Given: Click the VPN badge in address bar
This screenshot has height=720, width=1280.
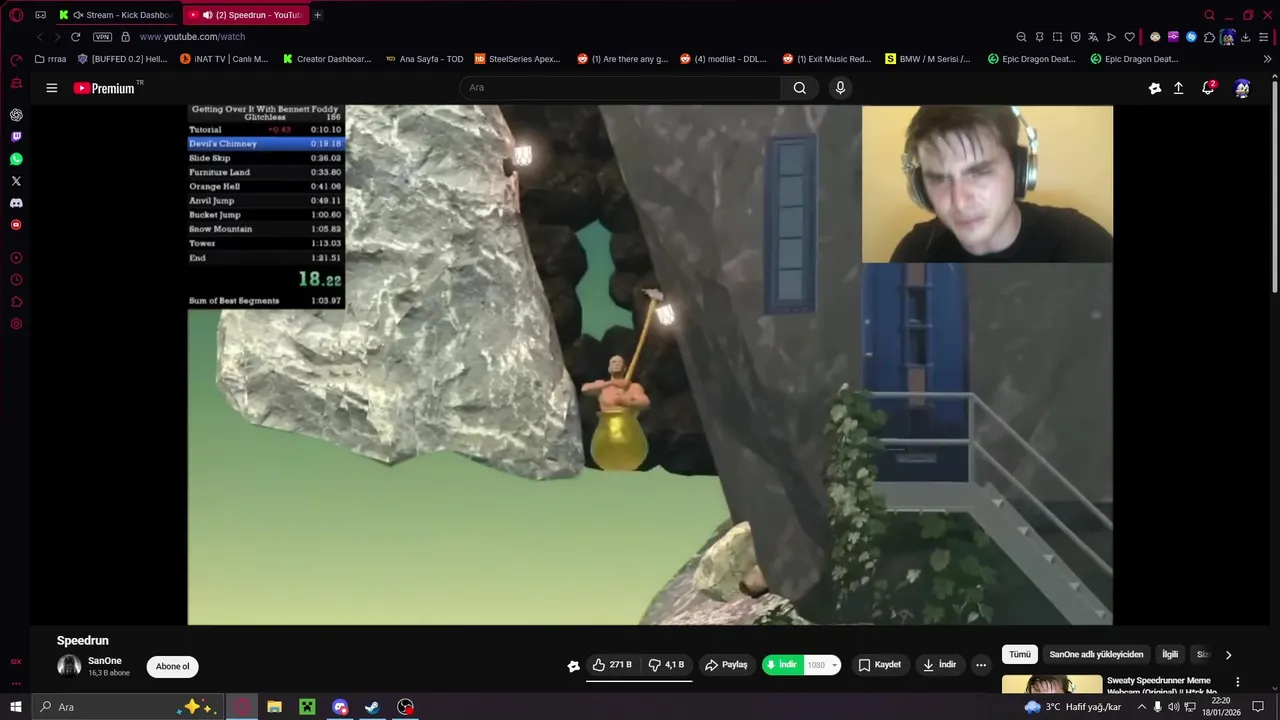Looking at the screenshot, I should pos(102,37).
